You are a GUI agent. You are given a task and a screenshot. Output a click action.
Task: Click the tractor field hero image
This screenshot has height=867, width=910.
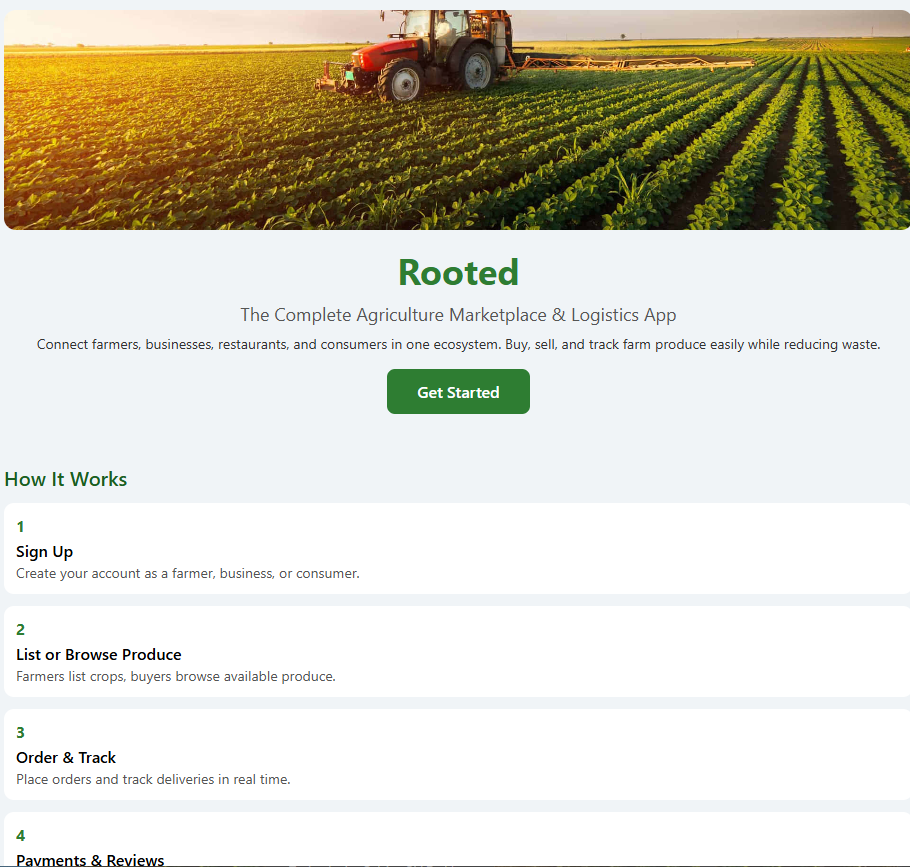pyautogui.click(x=457, y=120)
